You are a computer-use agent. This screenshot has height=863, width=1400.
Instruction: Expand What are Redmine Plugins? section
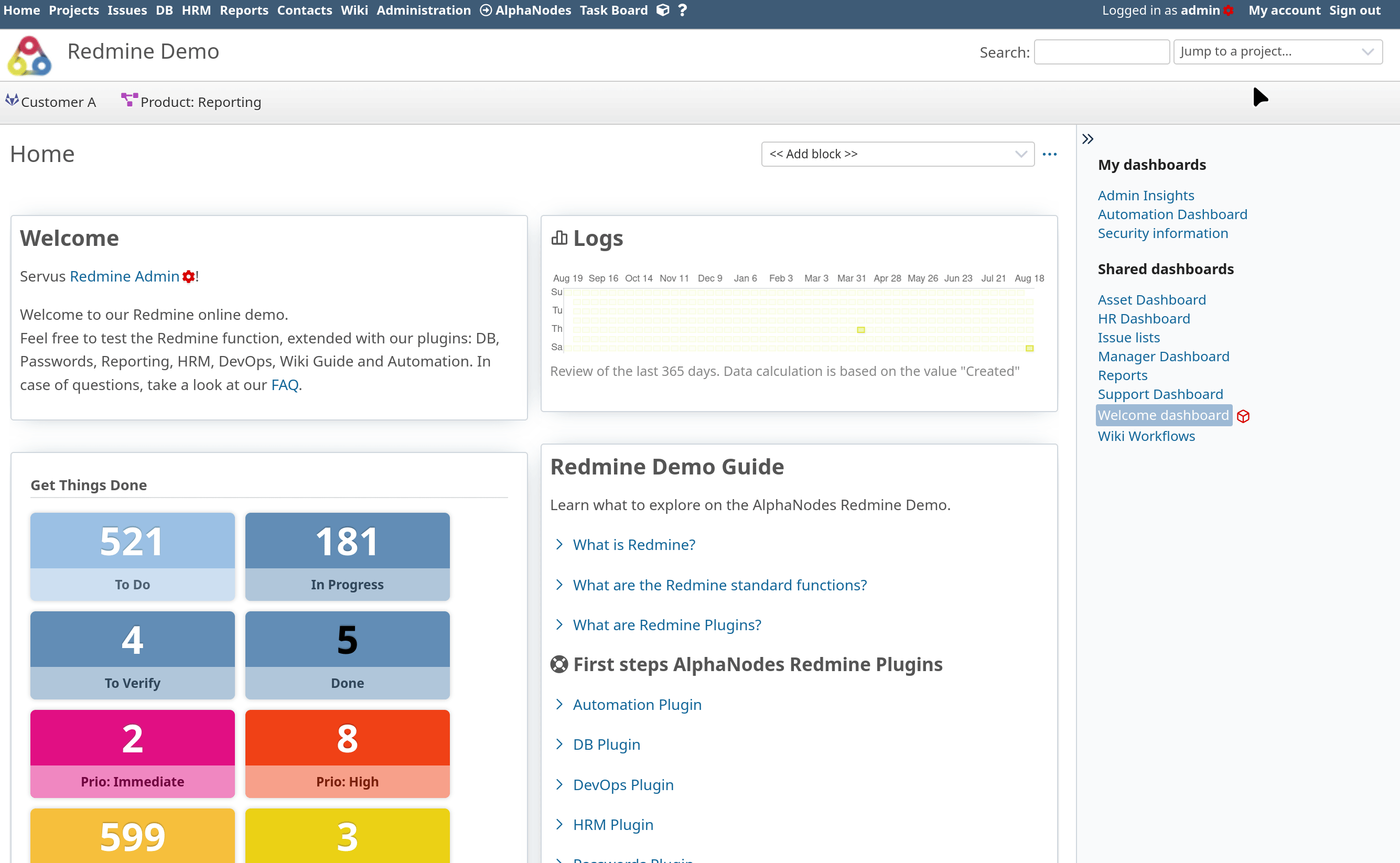[x=666, y=625]
